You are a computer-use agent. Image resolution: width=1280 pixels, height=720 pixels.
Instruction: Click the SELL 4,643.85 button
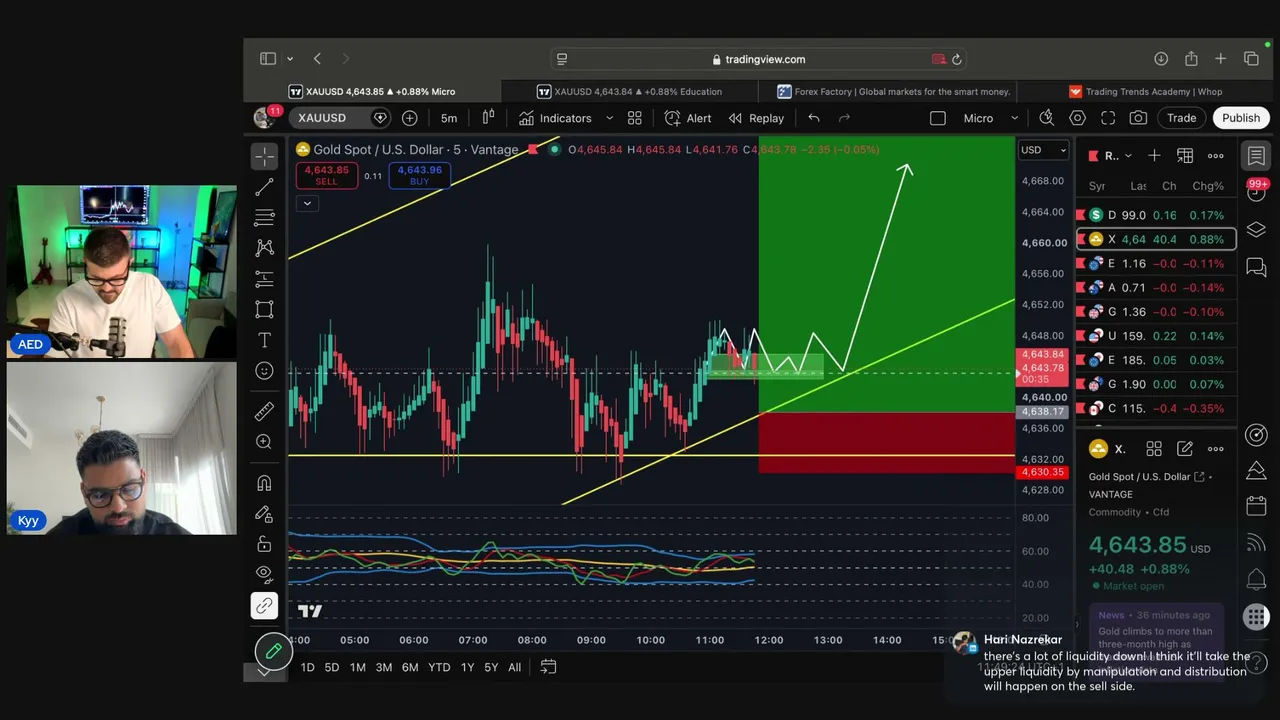[x=326, y=175]
